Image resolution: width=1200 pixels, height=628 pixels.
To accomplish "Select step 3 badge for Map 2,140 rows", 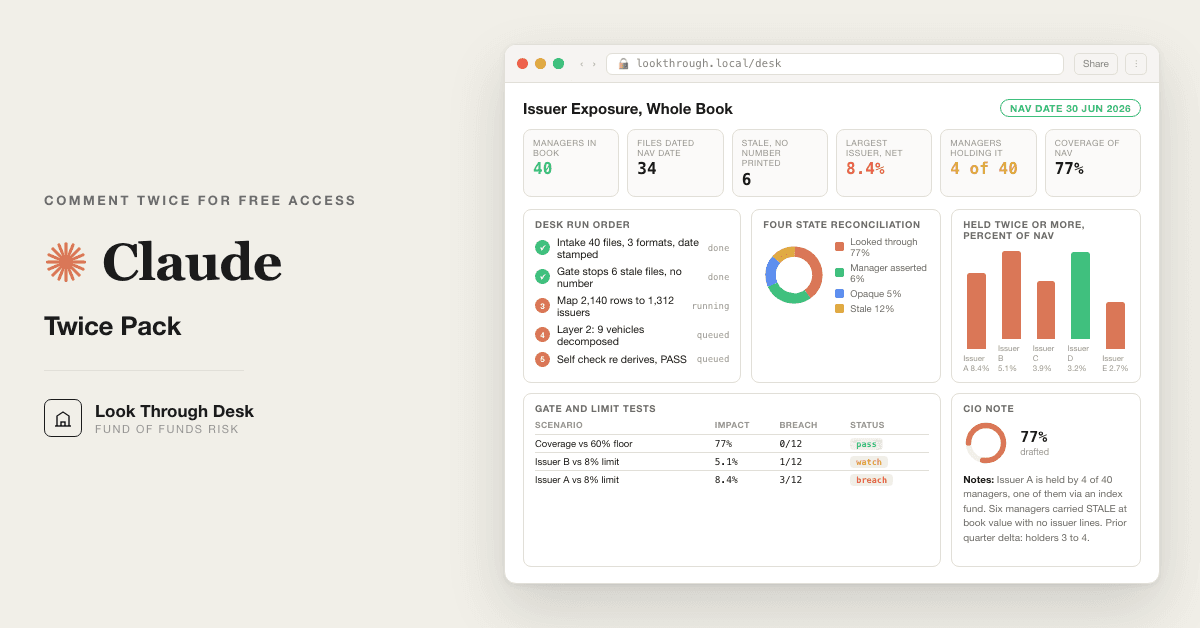I will coord(542,306).
